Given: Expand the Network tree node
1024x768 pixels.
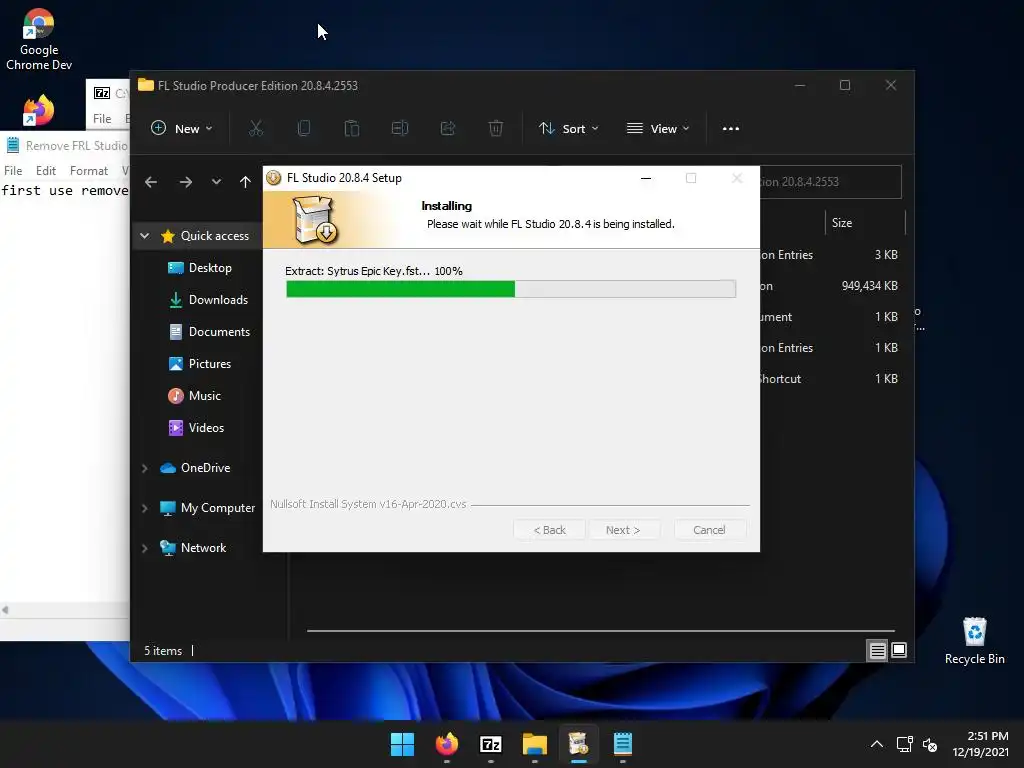Looking at the screenshot, I should [145, 548].
